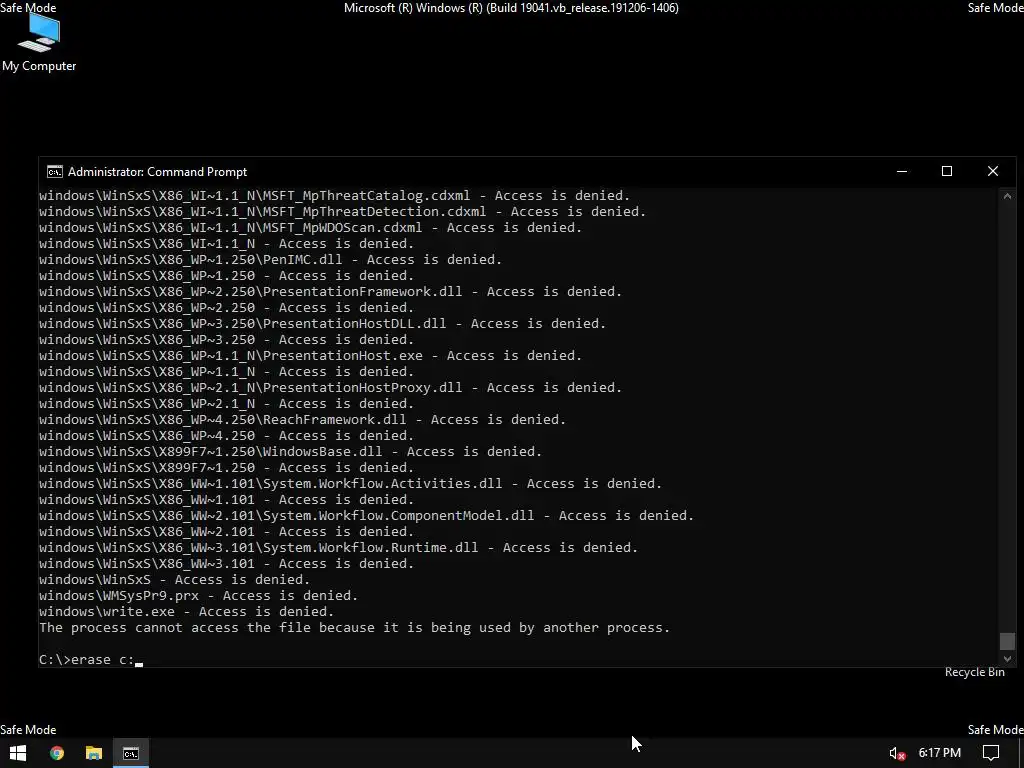Viewport: 1024px width, 768px height.
Task: Click 'The process cannot access the file' message
Action: point(355,628)
